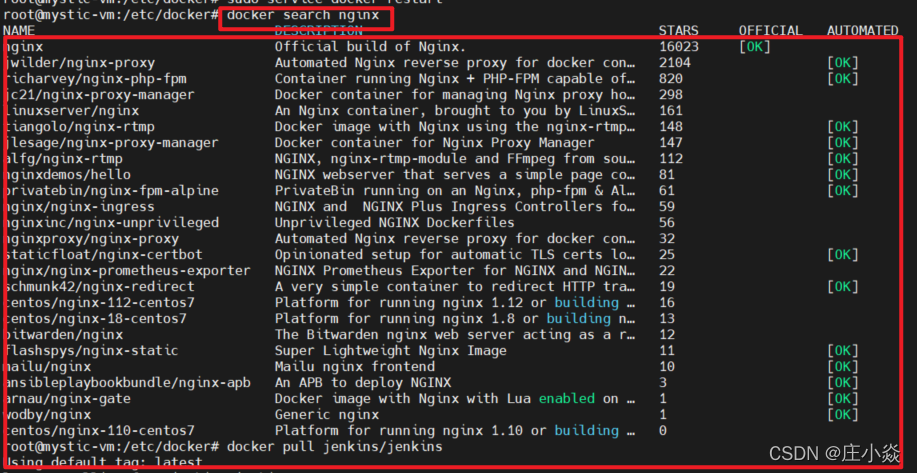The width and height of the screenshot is (917, 473).
Task: Click 'Super Lightweight Nginx Image' description
Action: pyautogui.click(x=391, y=351)
